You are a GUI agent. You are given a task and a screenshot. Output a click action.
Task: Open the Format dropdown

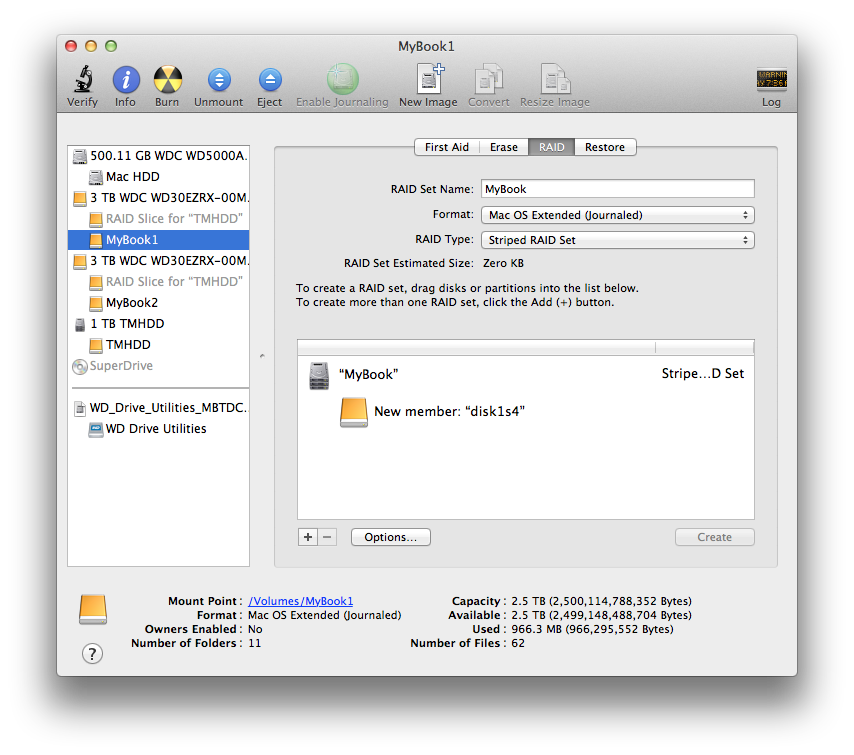pyautogui.click(x=618, y=215)
